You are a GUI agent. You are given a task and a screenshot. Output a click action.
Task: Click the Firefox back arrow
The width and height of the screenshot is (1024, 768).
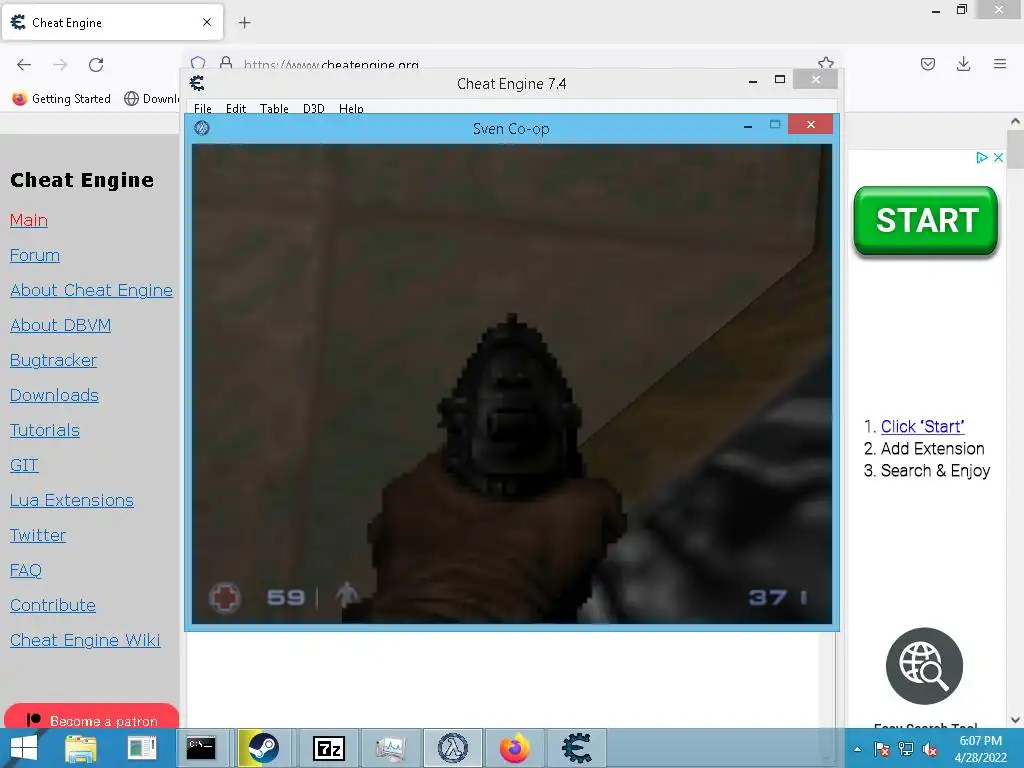click(x=24, y=64)
